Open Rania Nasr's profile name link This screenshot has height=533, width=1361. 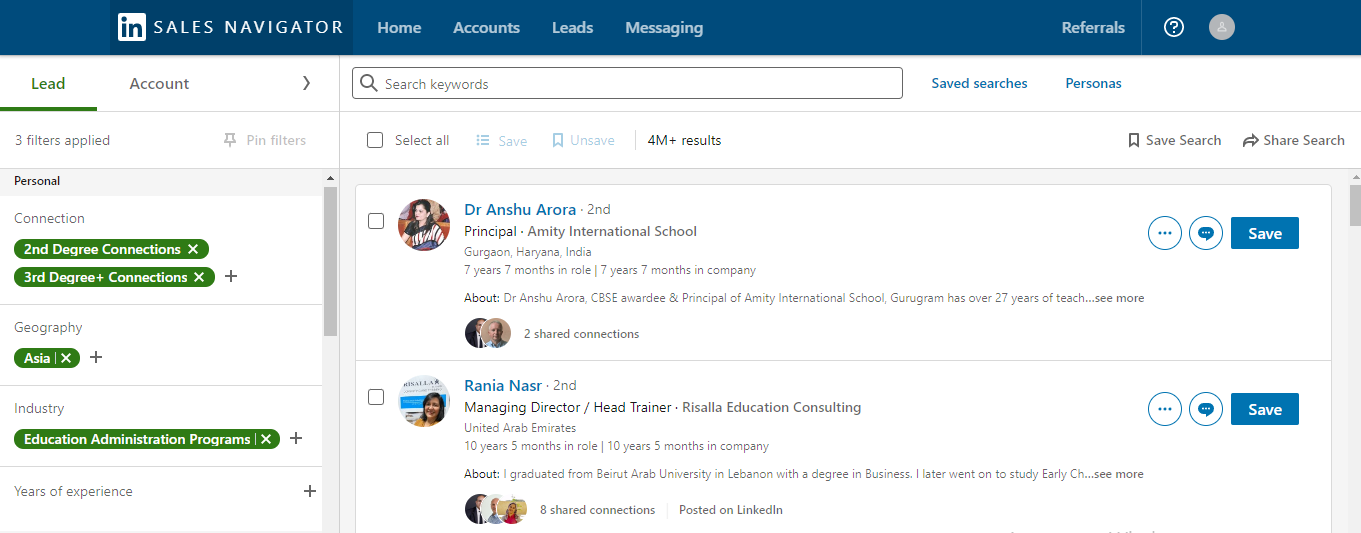[503, 385]
